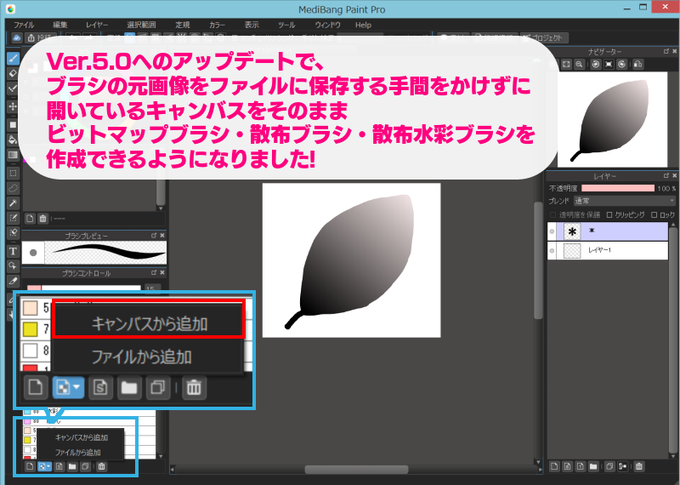Click the brush stroke preview

105,252
